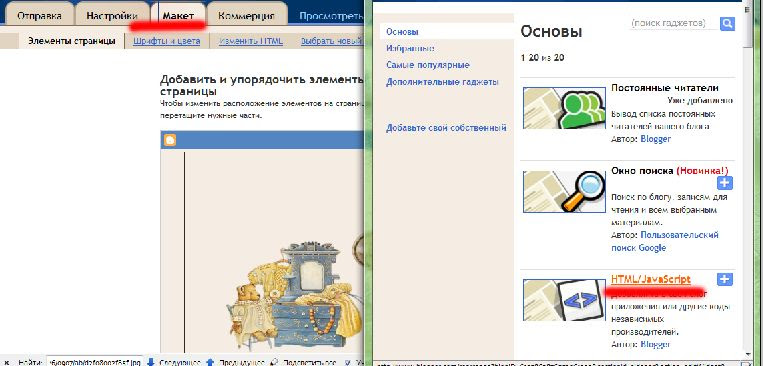Select Основы category in gadget sidebar
Screen dimensions: 763x366
pyautogui.click(x=402, y=32)
